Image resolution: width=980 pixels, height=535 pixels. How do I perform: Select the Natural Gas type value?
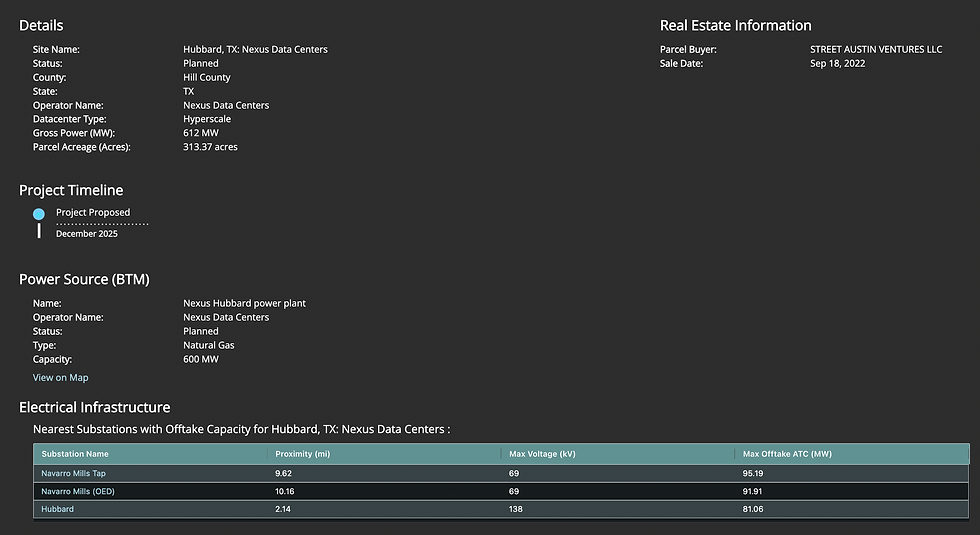click(x=209, y=345)
